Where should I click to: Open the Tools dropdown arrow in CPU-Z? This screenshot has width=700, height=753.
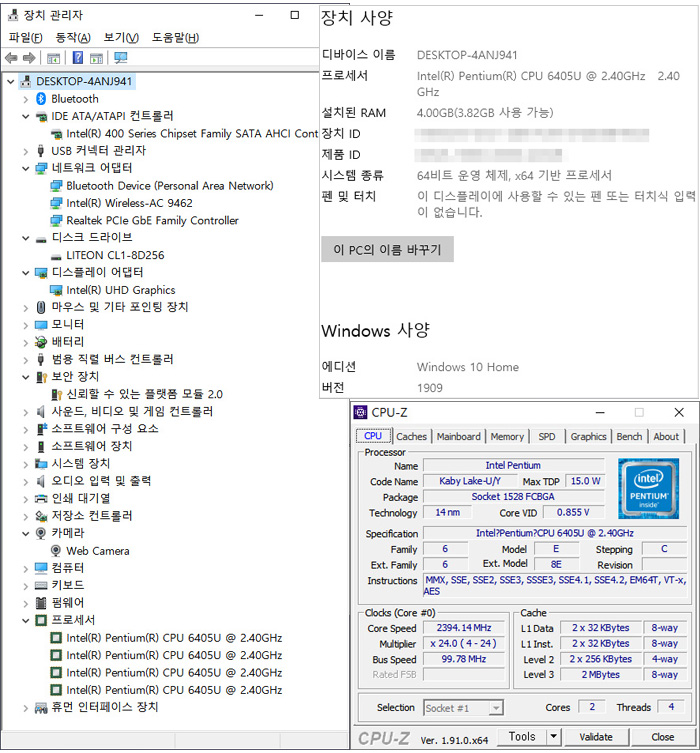pos(554,736)
